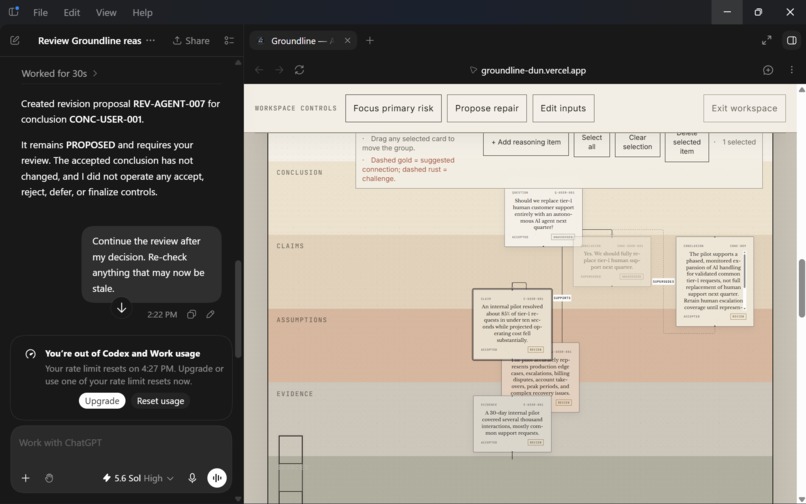The width and height of the screenshot is (806, 504).
Task: Select the 'pilot supports a phased' conclusion card
Action: tap(714, 281)
